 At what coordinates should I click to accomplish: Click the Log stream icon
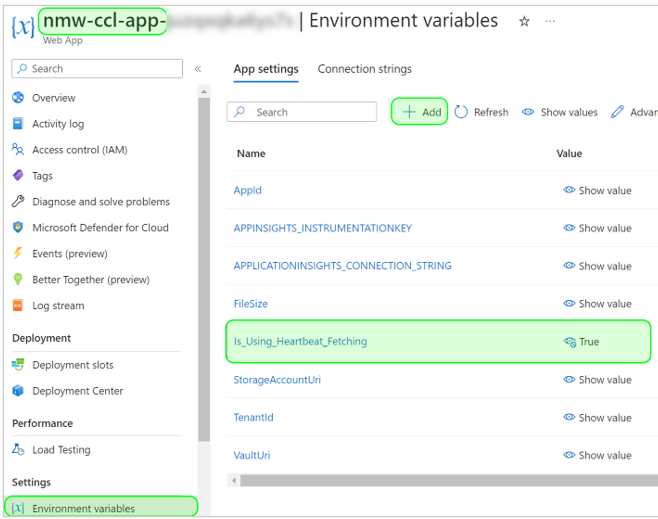[x=18, y=305]
